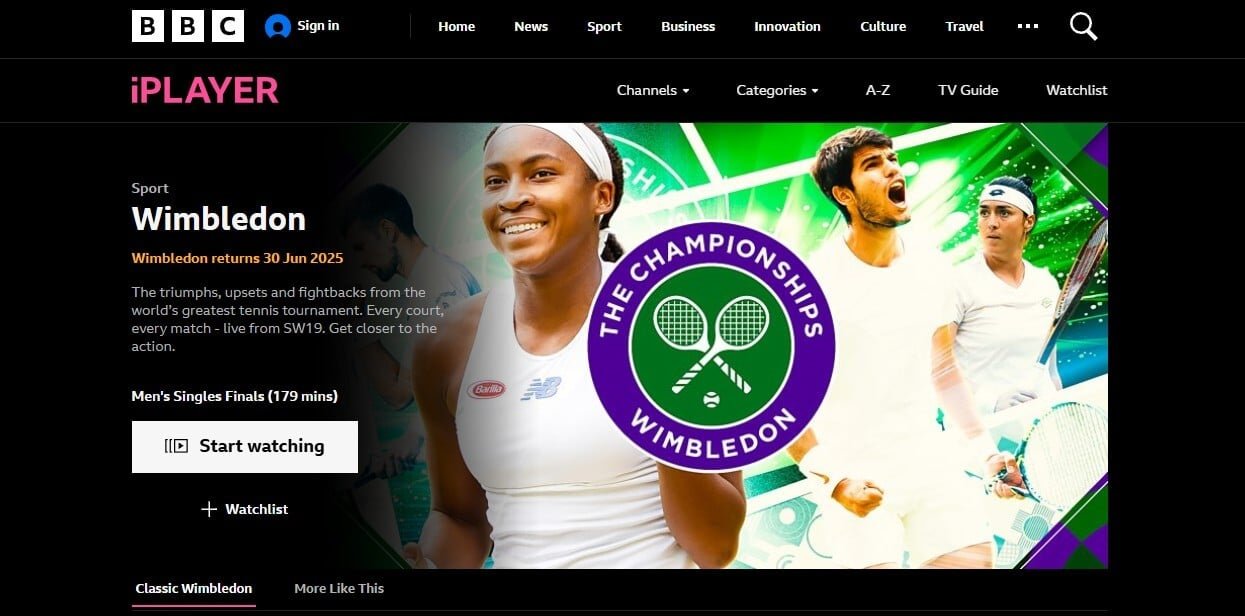The image size is (1245, 616).
Task: Open the Sport section in BBC nav
Action: 604,27
